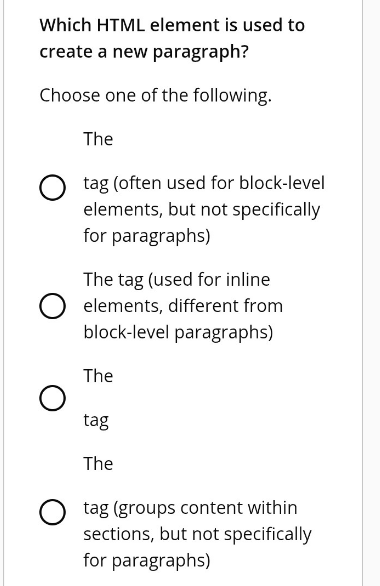Image resolution: width=380 pixels, height=586 pixels.
Task: Click 'sections, but not specifically' text line
Action: (x=197, y=534)
